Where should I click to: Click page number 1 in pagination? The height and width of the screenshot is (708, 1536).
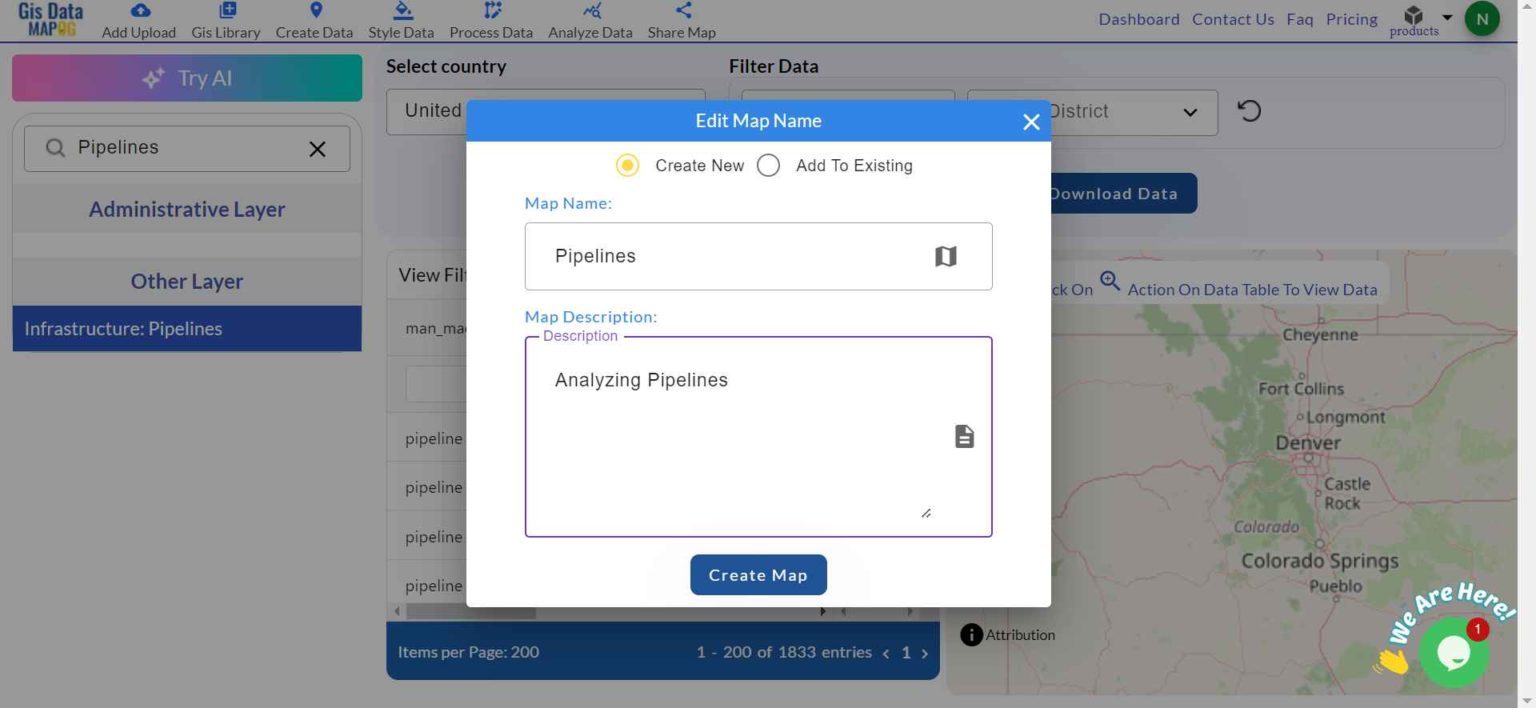[x=906, y=653]
